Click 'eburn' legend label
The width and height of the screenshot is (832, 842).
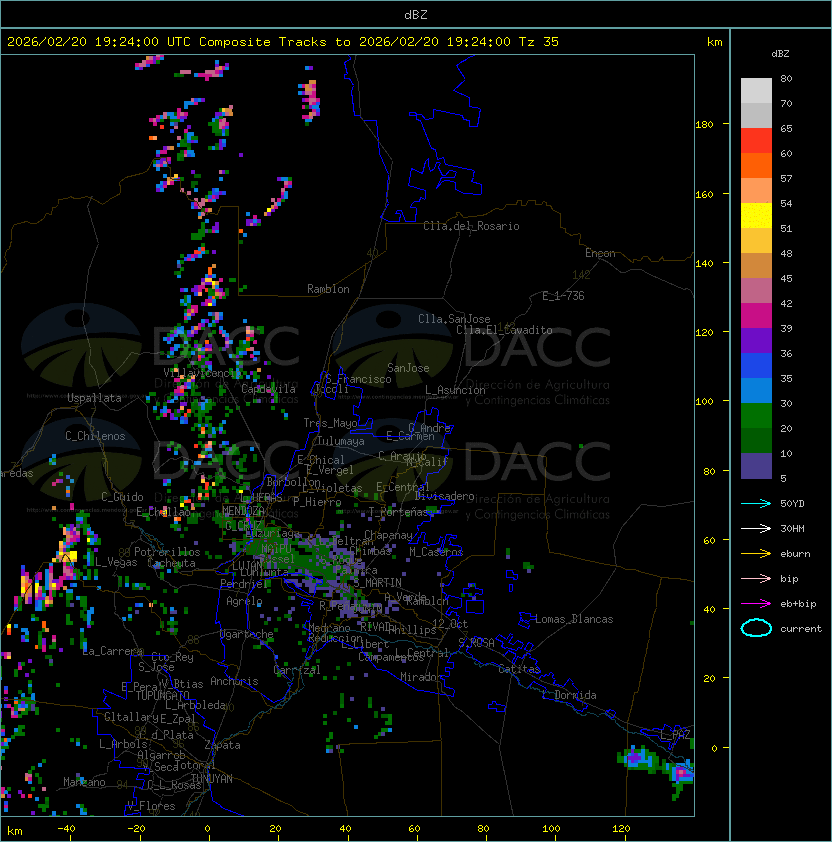[795, 554]
